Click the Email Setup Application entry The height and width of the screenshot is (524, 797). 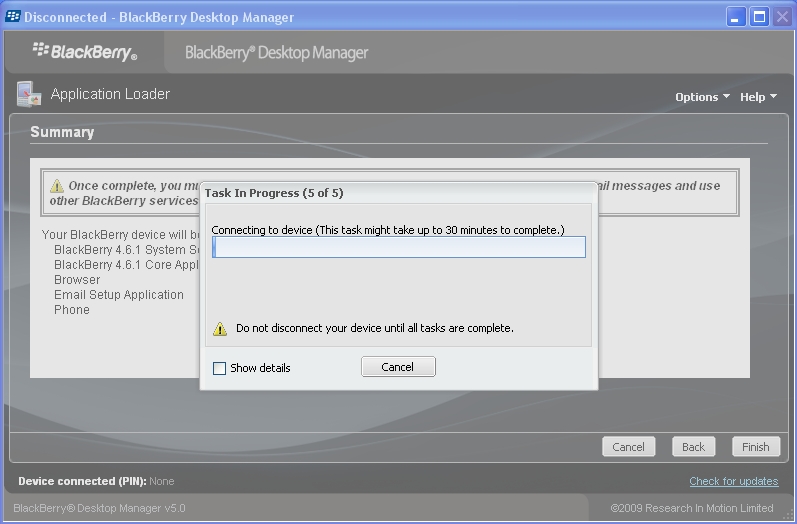click(118, 295)
